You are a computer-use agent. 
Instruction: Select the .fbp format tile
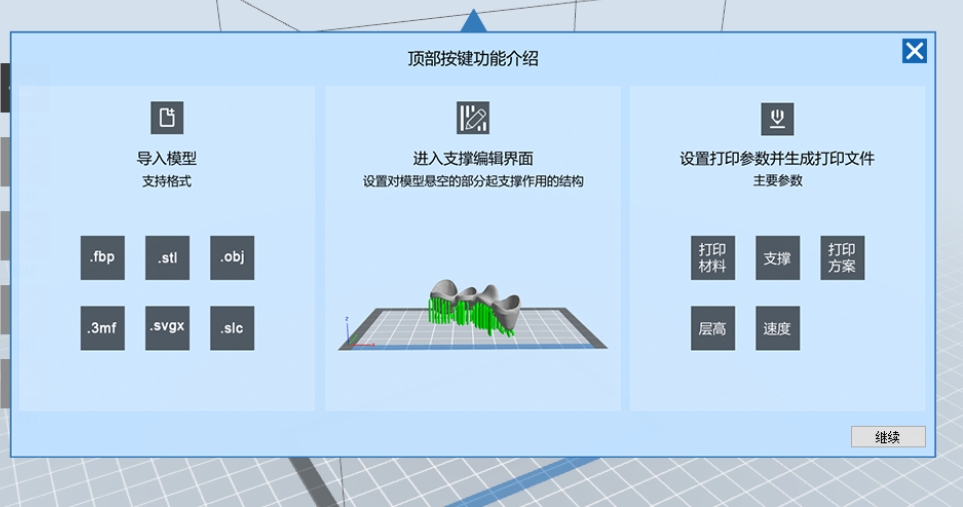[x=103, y=258]
